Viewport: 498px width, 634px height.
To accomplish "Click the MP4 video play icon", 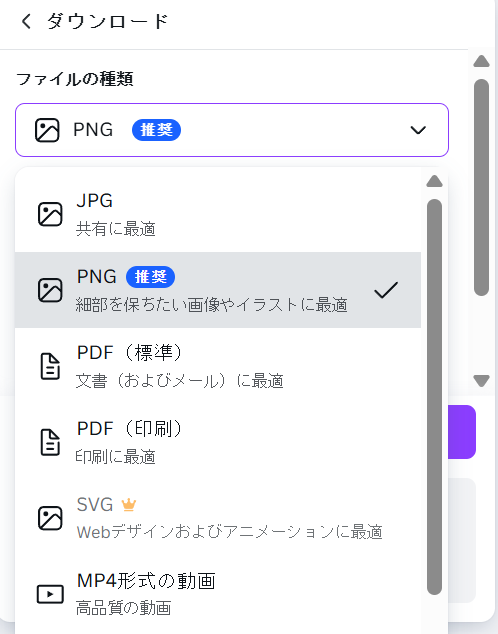I will 50,594.
